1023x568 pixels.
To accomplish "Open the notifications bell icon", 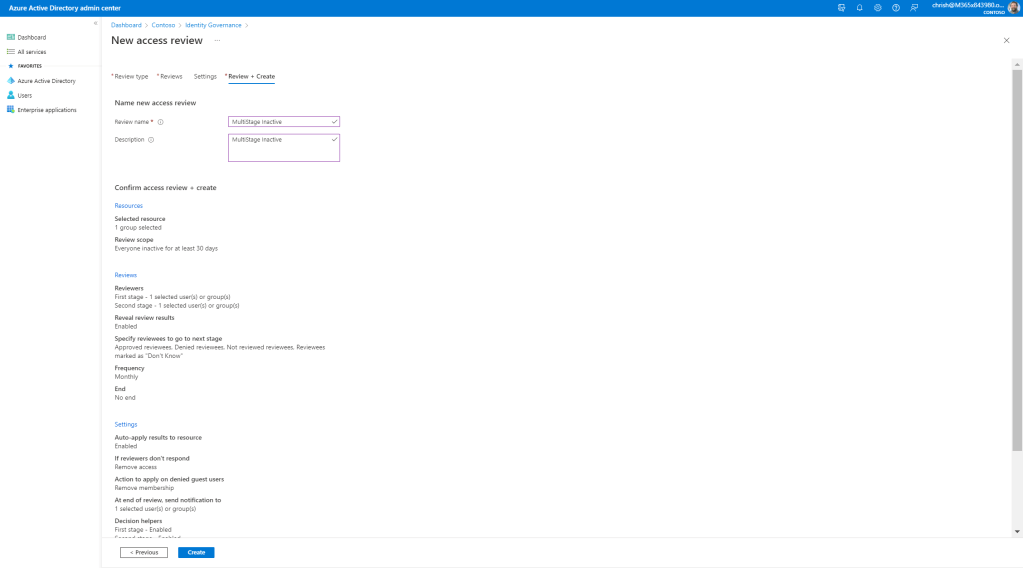I will tap(859, 7).
